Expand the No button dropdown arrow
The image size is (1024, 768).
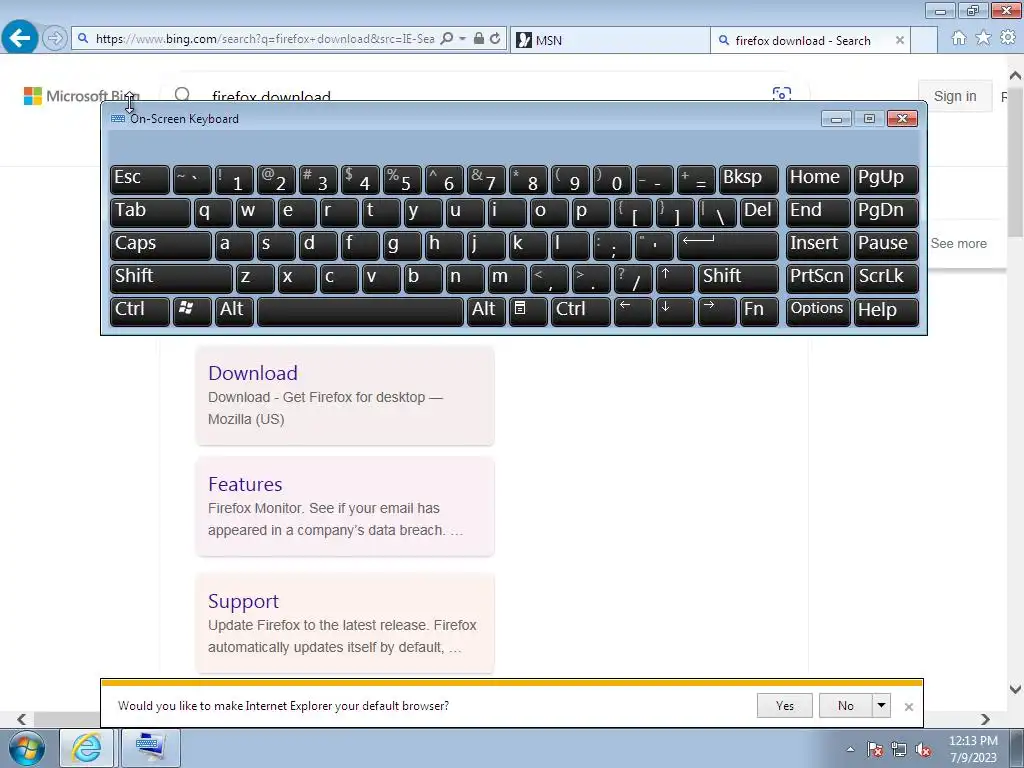(x=881, y=706)
